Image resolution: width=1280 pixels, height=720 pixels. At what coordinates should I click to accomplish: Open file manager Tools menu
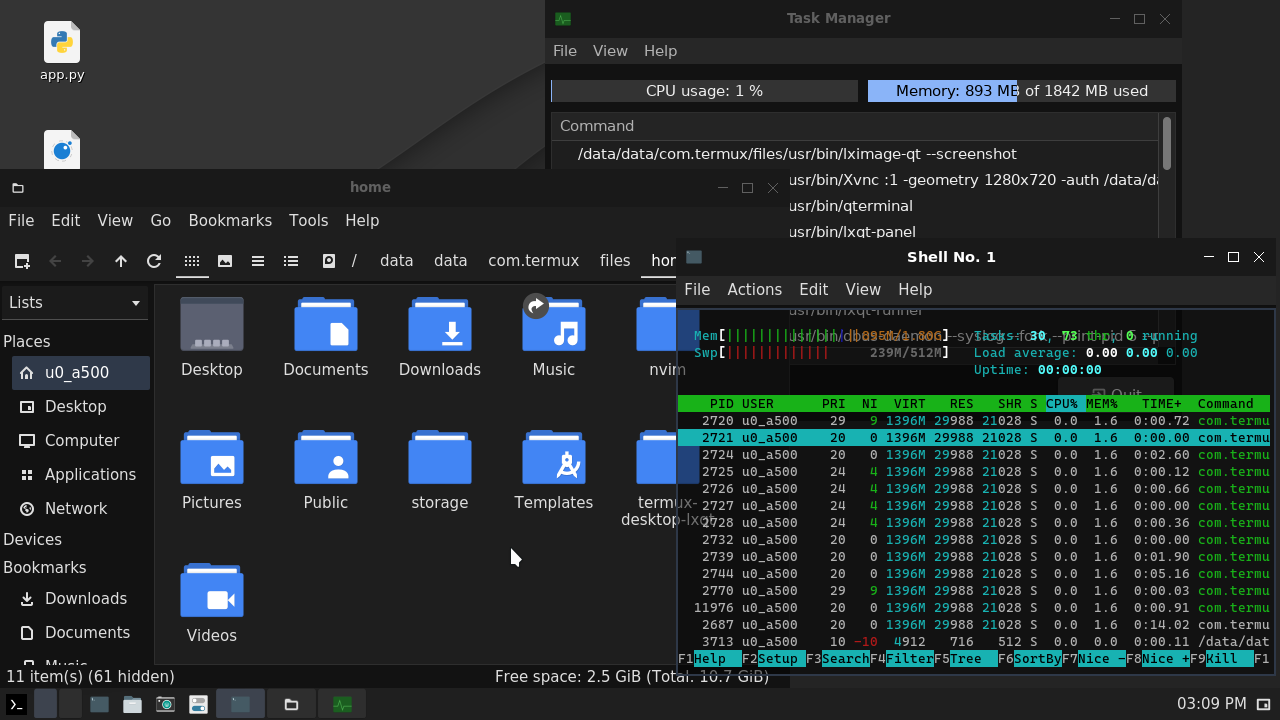(308, 220)
